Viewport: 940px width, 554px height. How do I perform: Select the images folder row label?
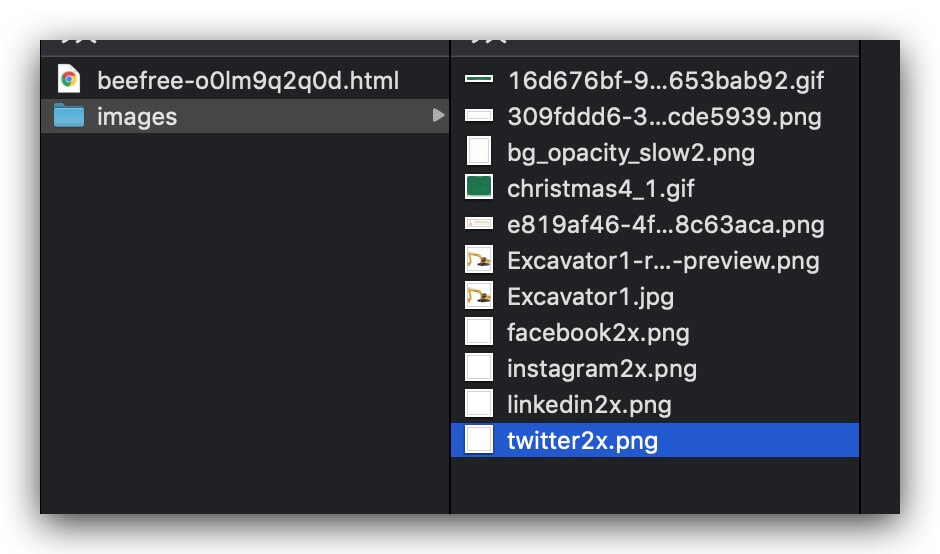[137, 116]
